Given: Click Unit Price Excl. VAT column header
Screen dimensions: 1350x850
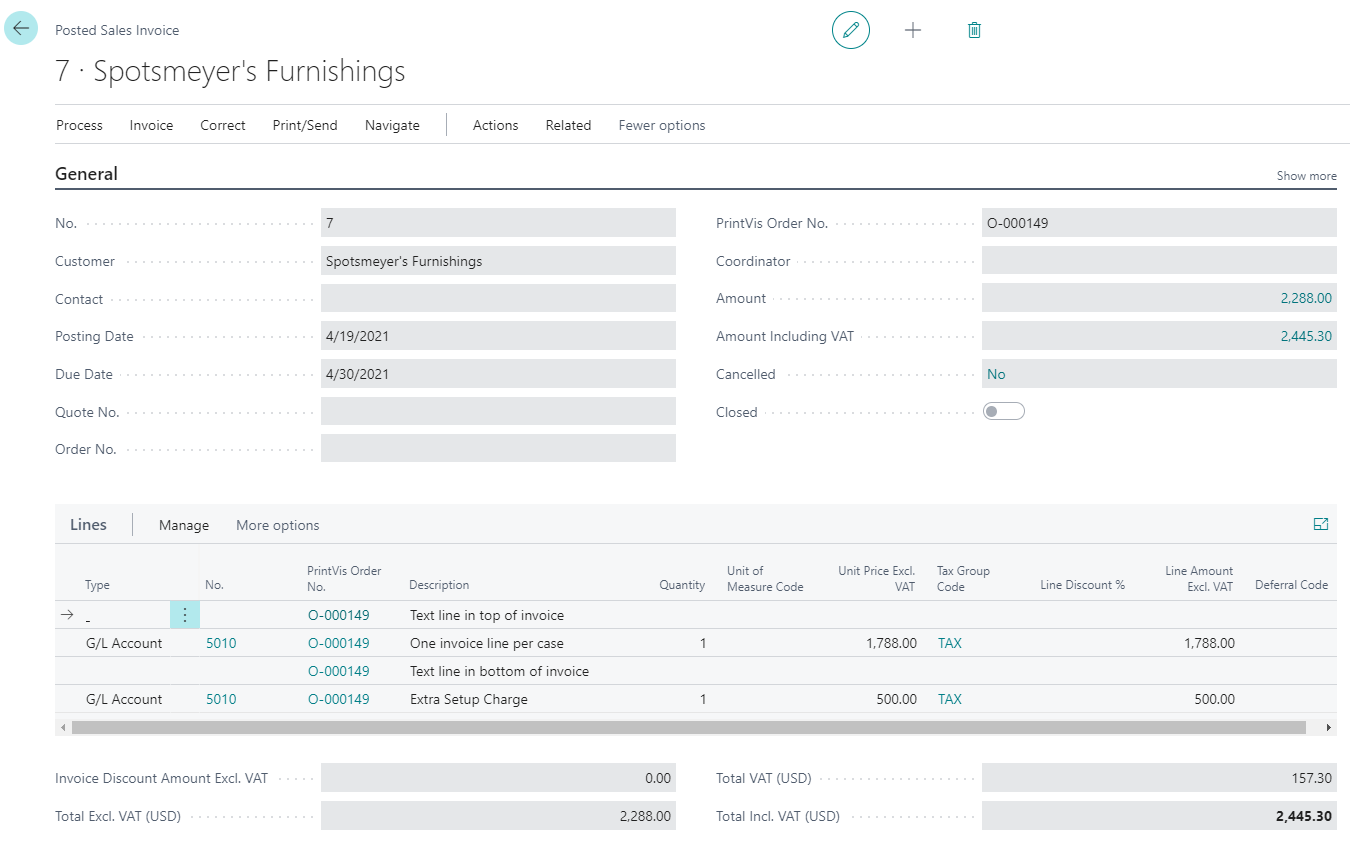Looking at the screenshot, I should [x=876, y=578].
